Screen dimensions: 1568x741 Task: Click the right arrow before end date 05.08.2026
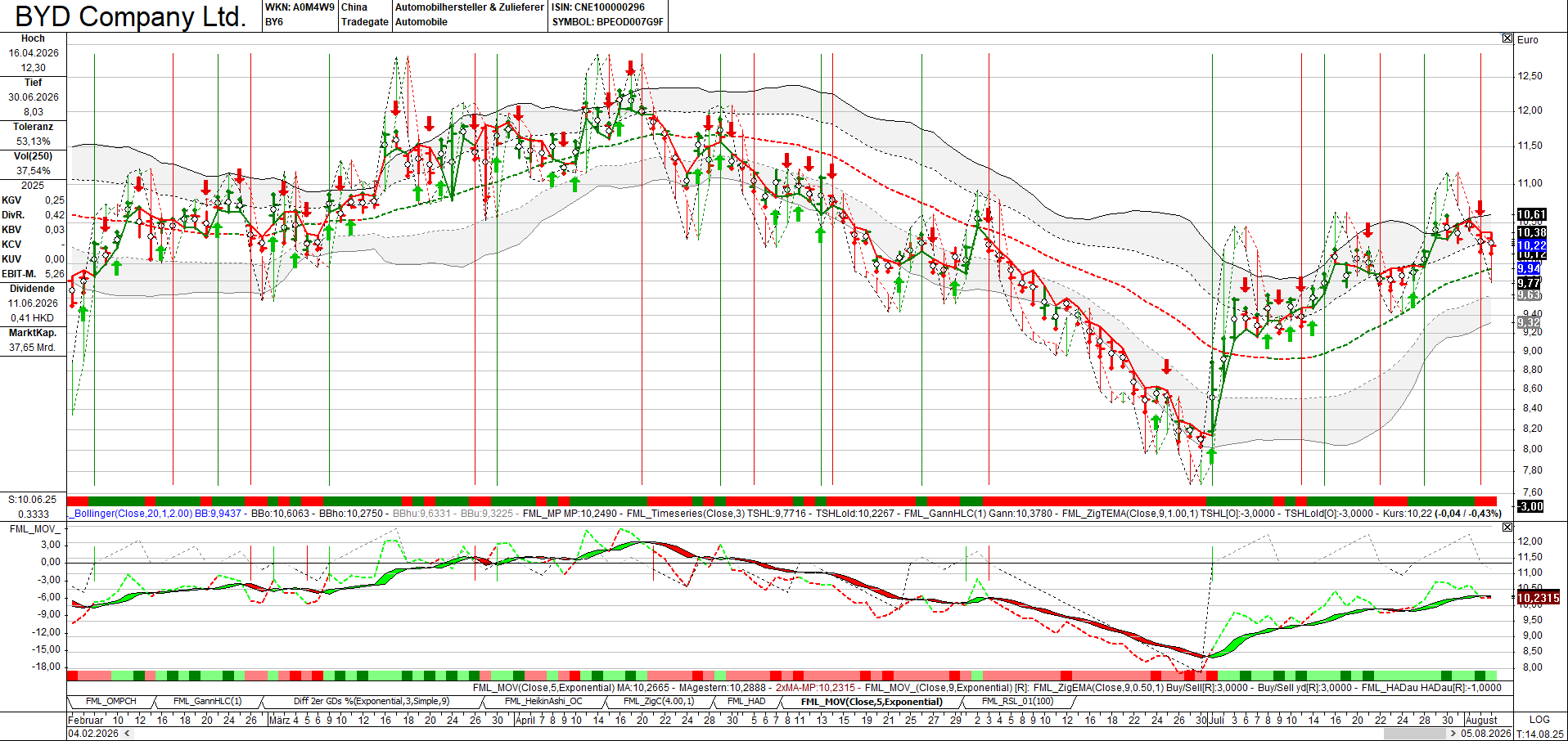coord(1453,734)
